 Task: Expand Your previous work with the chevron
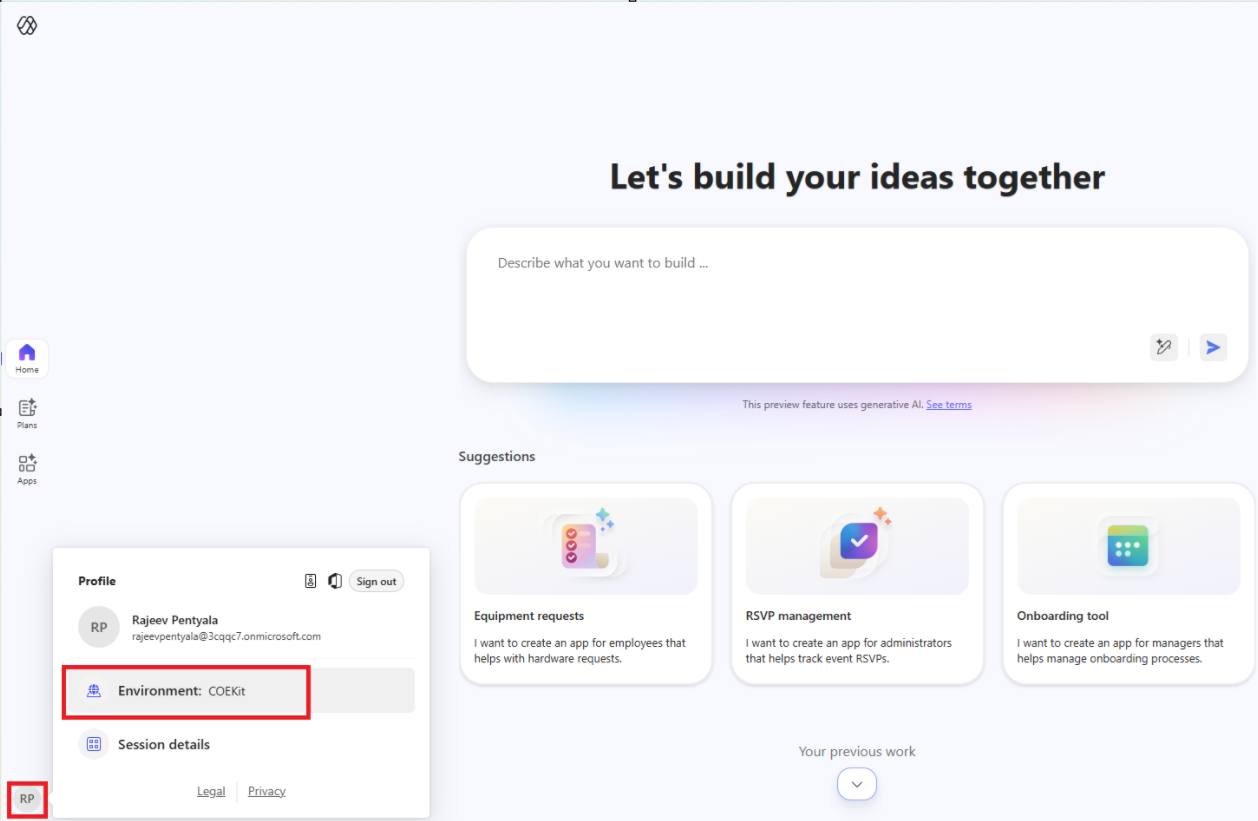(x=857, y=784)
